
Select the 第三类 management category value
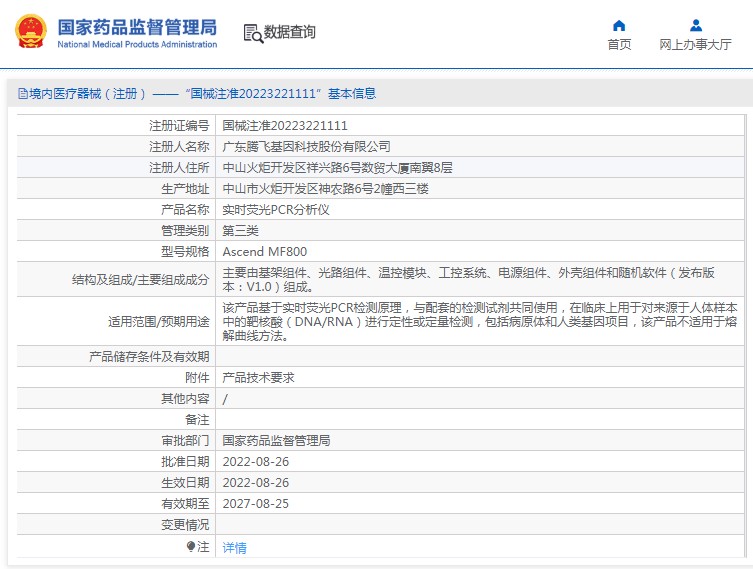240,231
